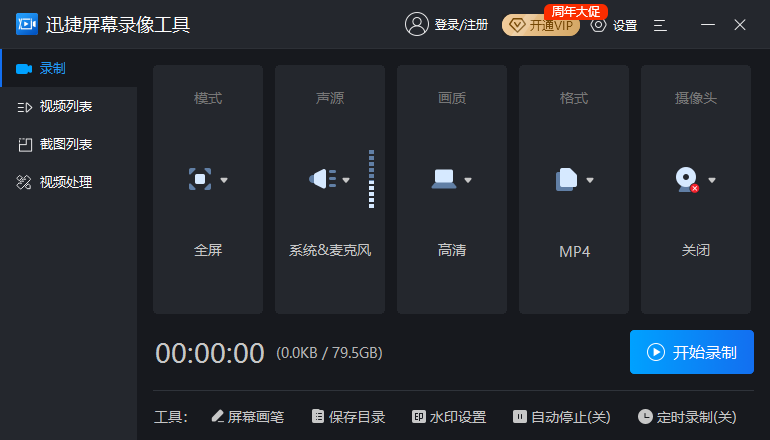Expand the 声源 dropdown arrow
Image resolution: width=770 pixels, height=440 pixels.
[346, 180]
